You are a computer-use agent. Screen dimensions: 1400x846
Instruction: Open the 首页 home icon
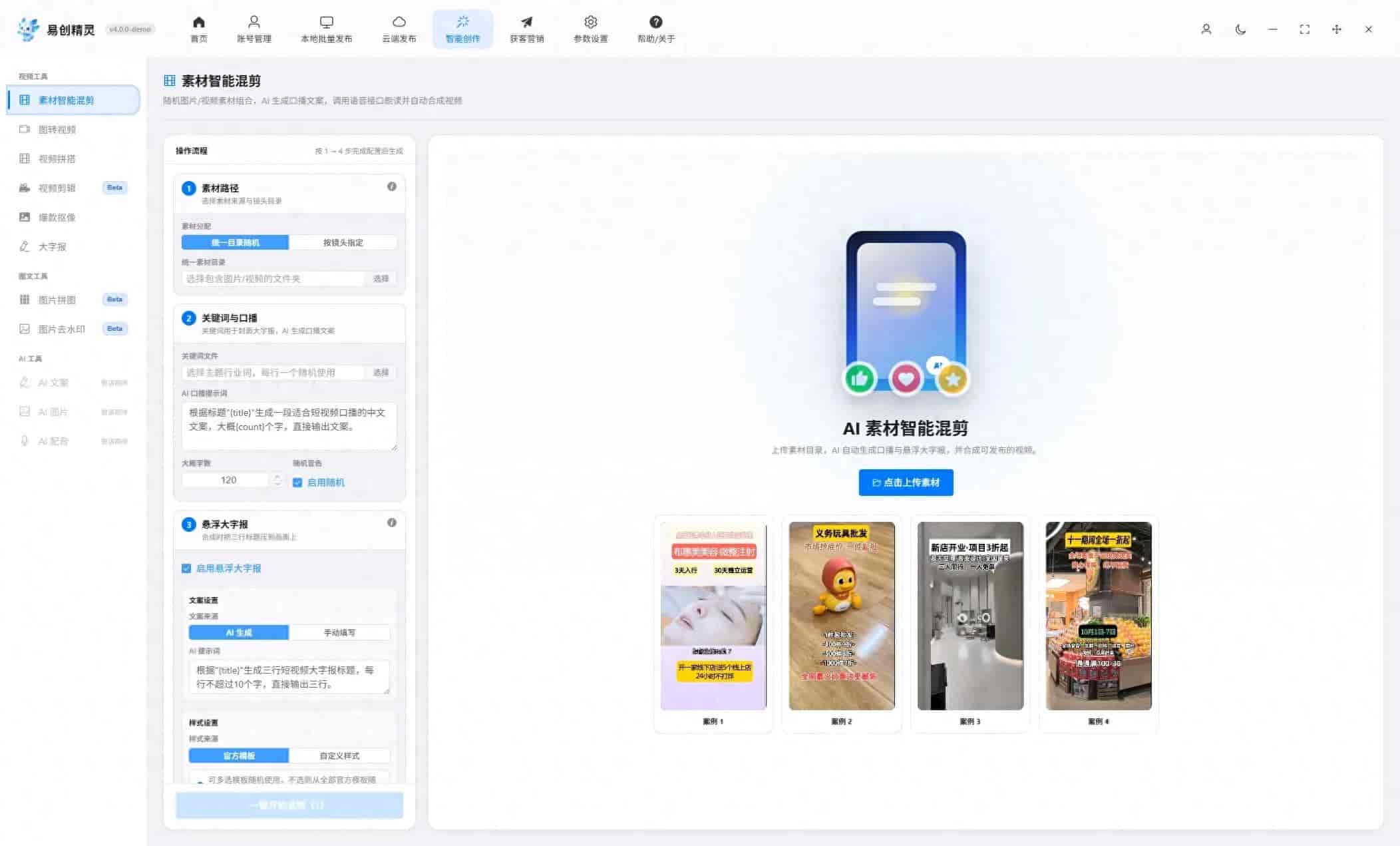click(198, 23)
